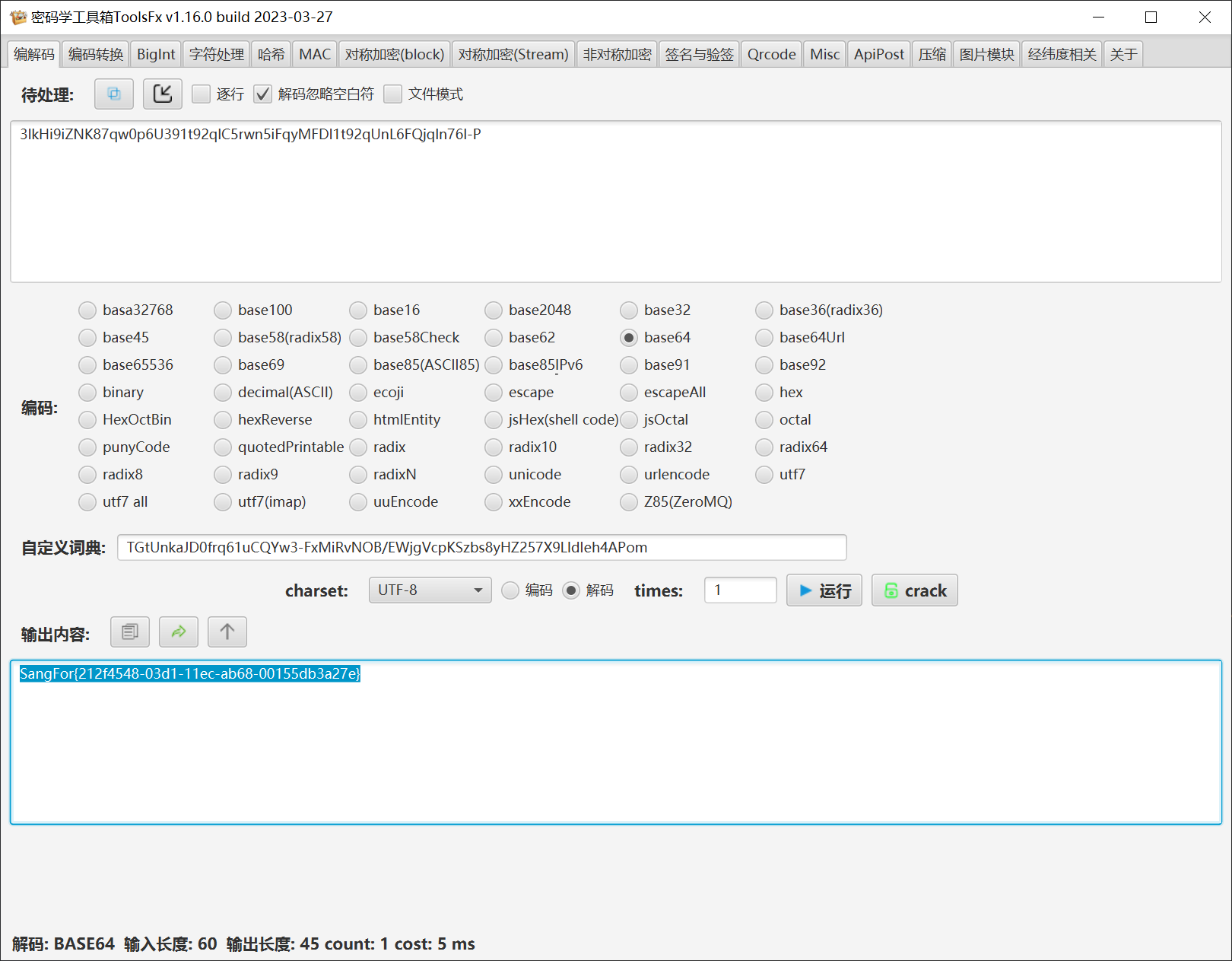The width and height of the screenshot is (1232, 961).
Task: Open the charset UTF-8 dropdown
Action: click(x=430, y=590)
